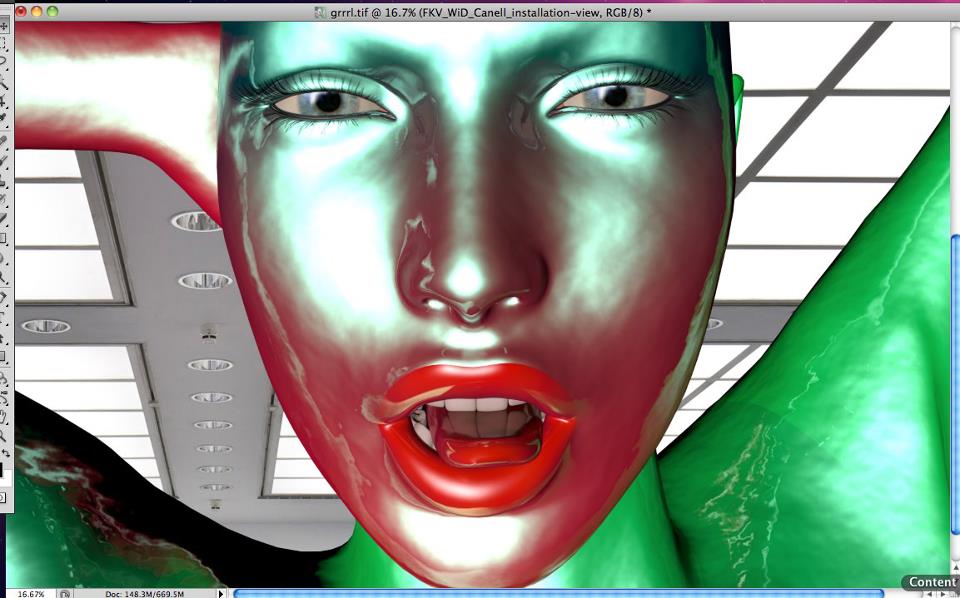
Task: Select the Pen tool
Action: click(x=5, y=298)
